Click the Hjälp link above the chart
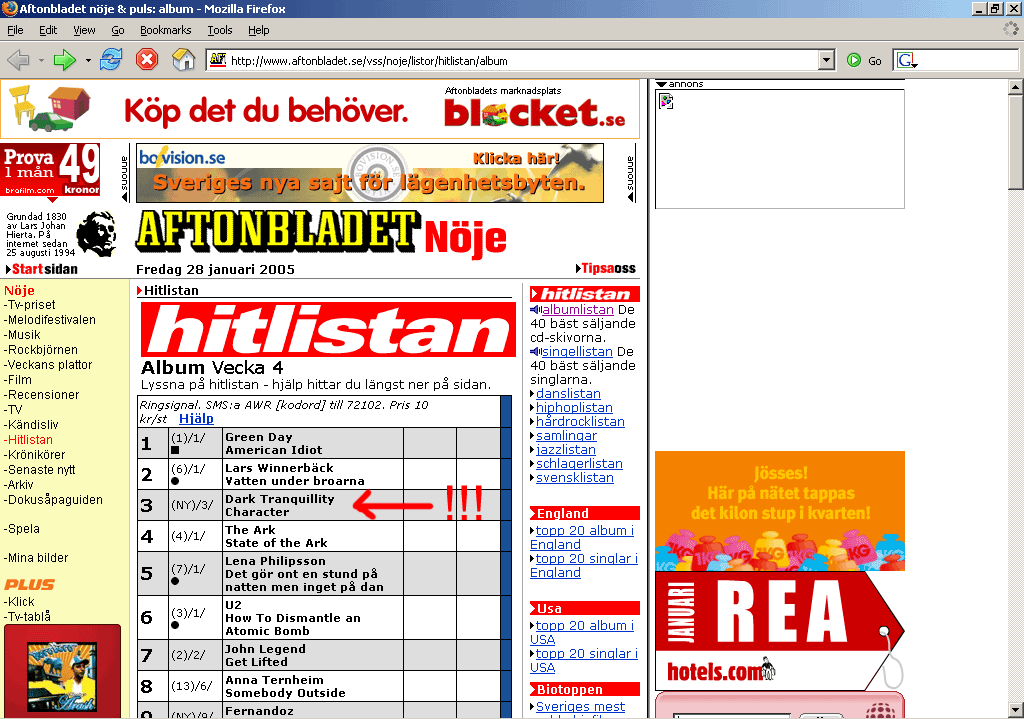Viewport: 1024px width, 719px height. click(x=196, y=419)
